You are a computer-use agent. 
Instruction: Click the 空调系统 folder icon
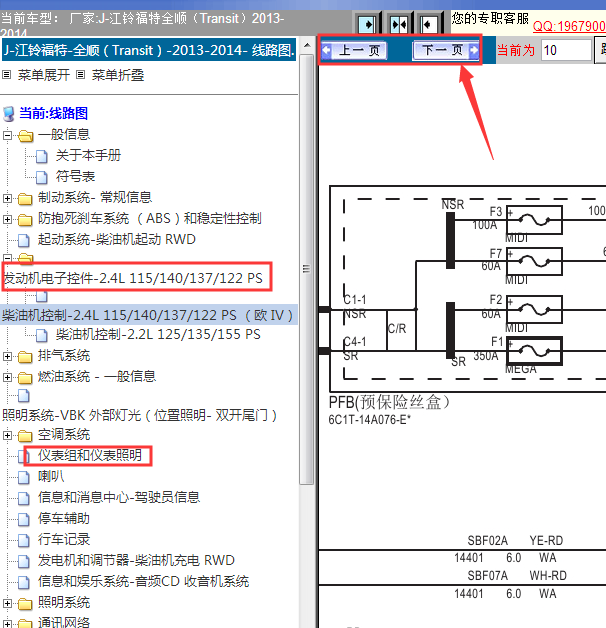[x=25, y=435]
